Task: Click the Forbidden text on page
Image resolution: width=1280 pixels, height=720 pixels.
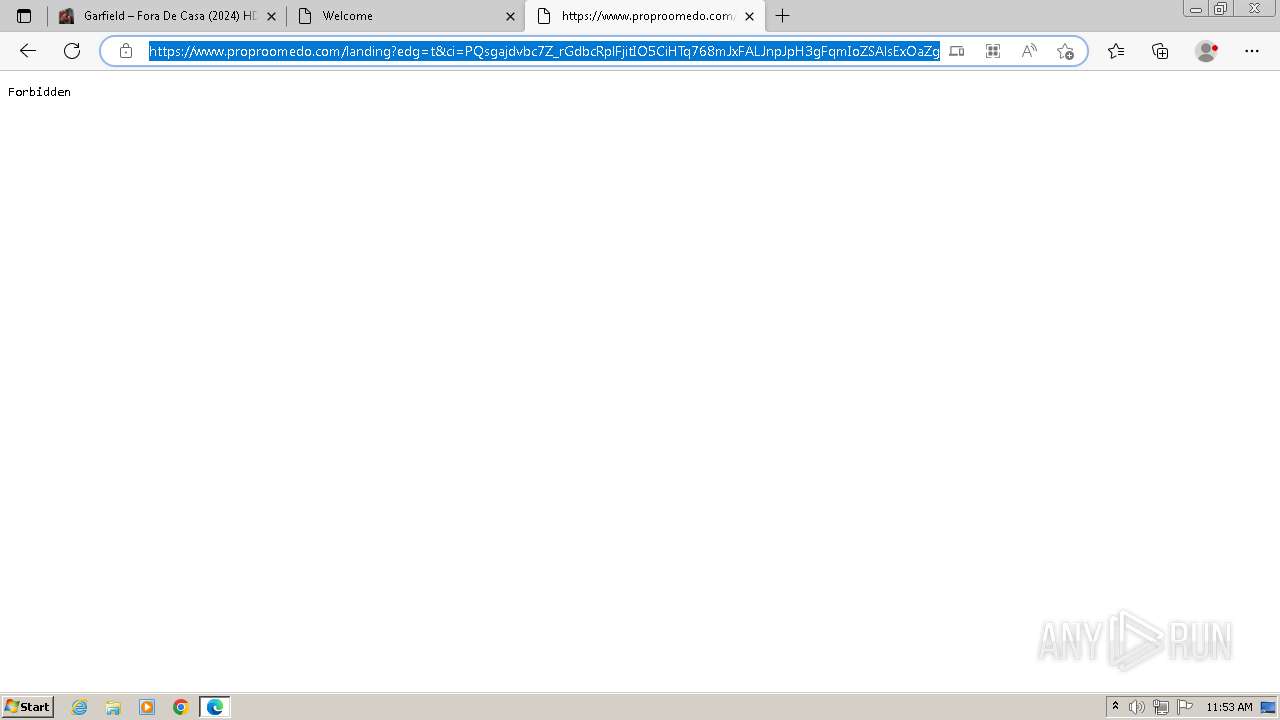Action: pos(39,92)
